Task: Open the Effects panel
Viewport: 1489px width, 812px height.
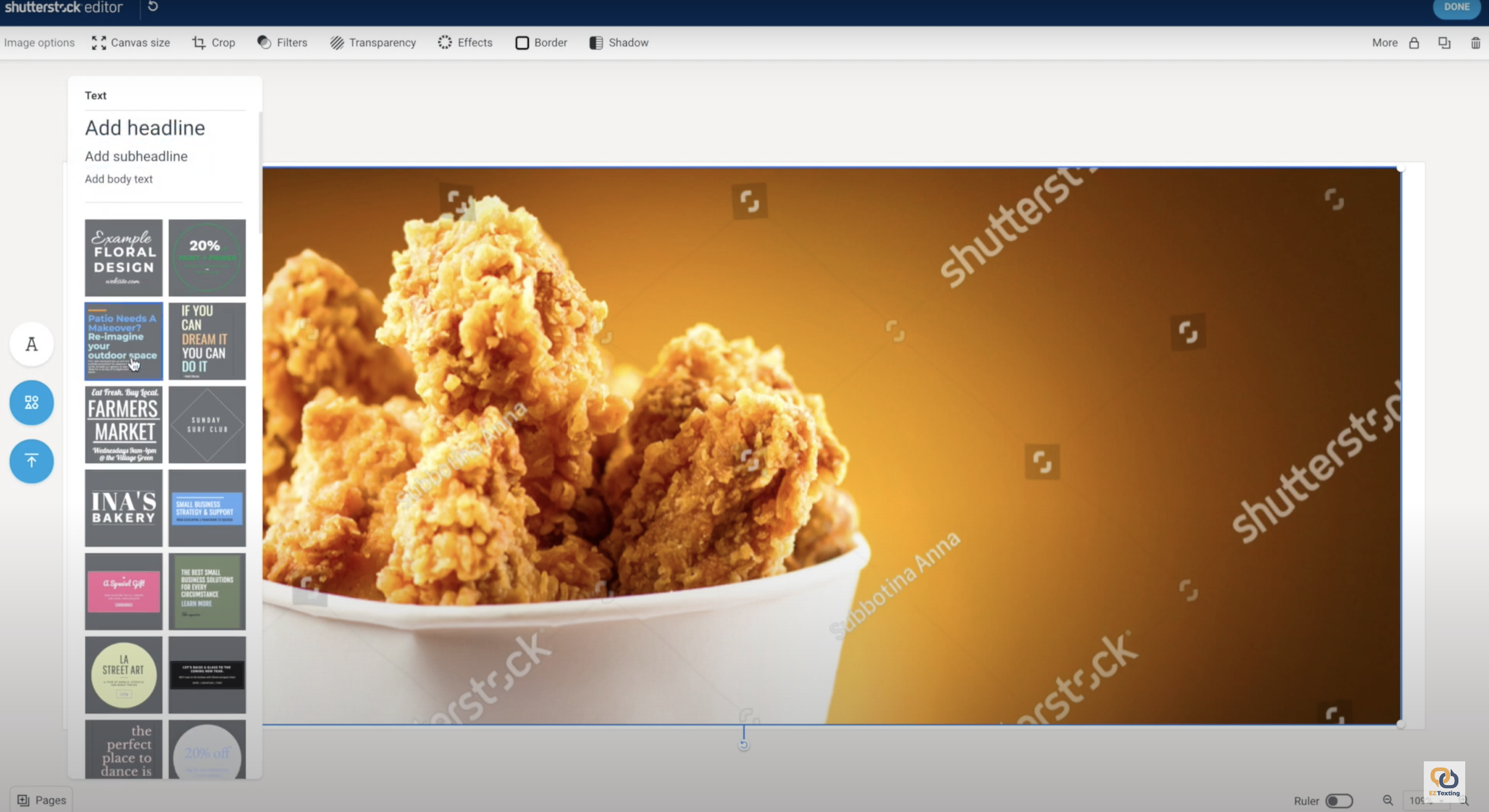Action: click(x=465, y=42)
